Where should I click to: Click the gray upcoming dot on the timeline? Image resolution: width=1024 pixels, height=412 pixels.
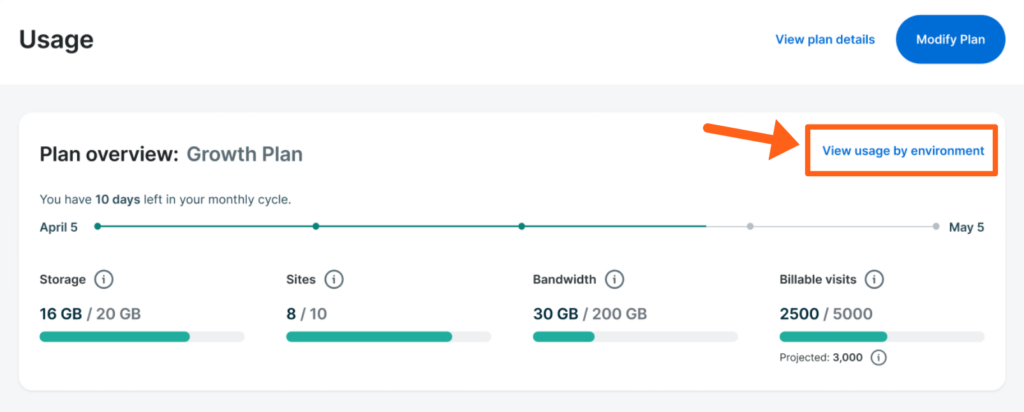coord(750,226)
